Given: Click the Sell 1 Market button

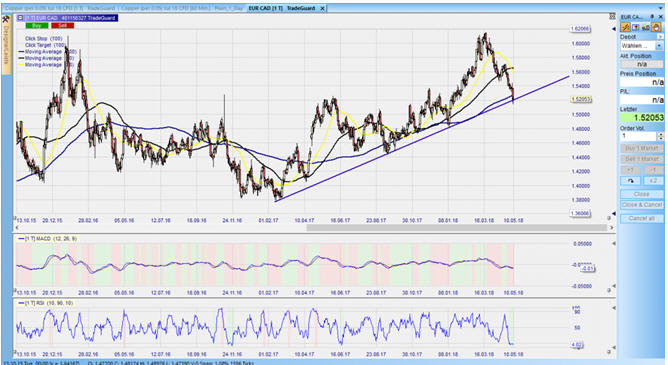Looking at the screenshot, I should coord(642,159).
